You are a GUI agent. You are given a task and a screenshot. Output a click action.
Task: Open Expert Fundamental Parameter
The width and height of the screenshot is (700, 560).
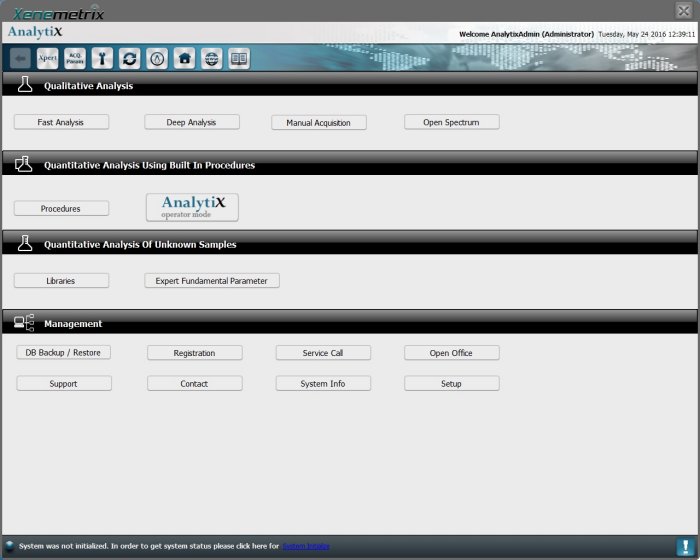(x=211, y=281)
